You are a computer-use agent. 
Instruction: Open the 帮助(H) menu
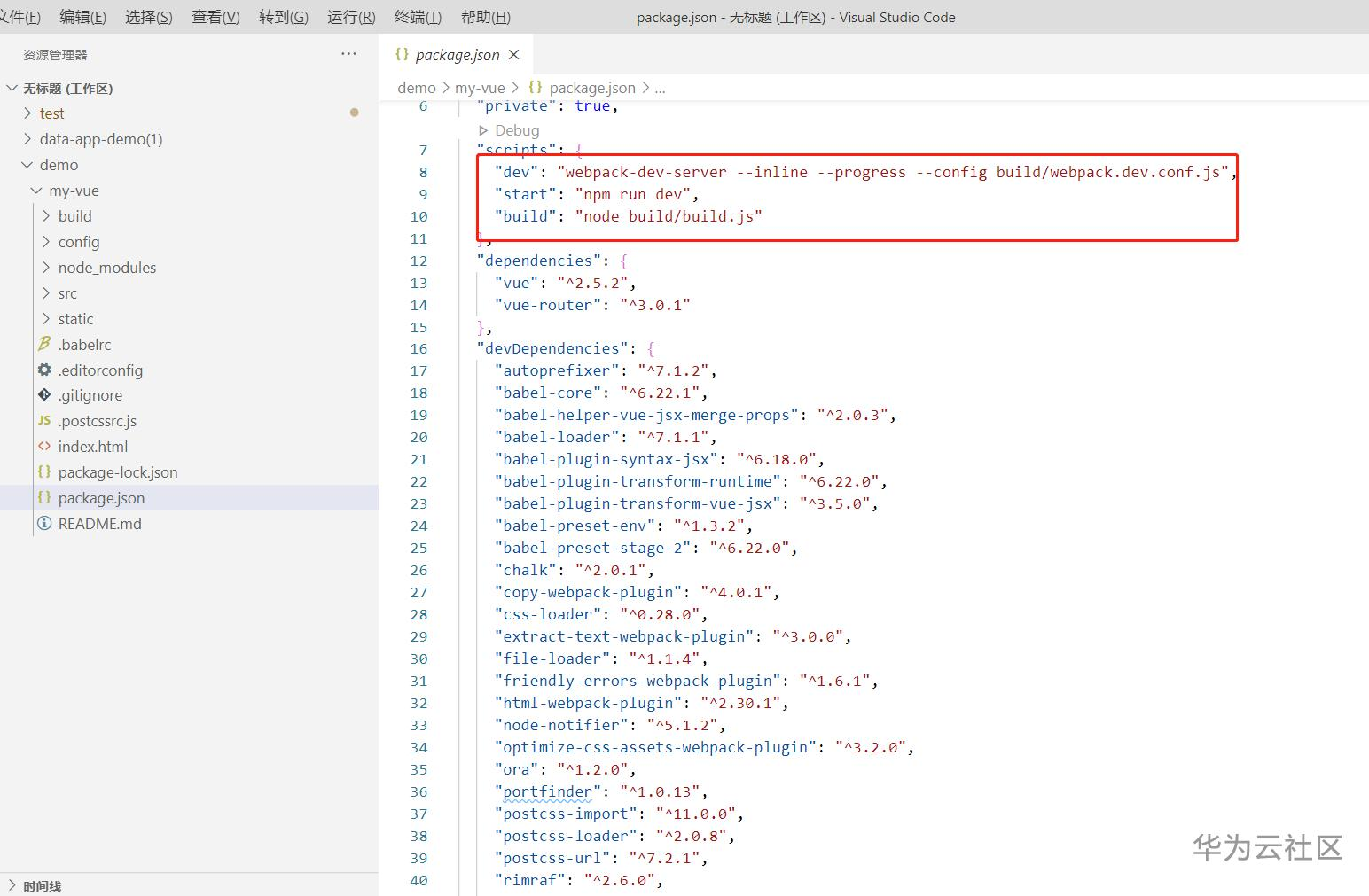pyautogui.click(x=486, y=17)
